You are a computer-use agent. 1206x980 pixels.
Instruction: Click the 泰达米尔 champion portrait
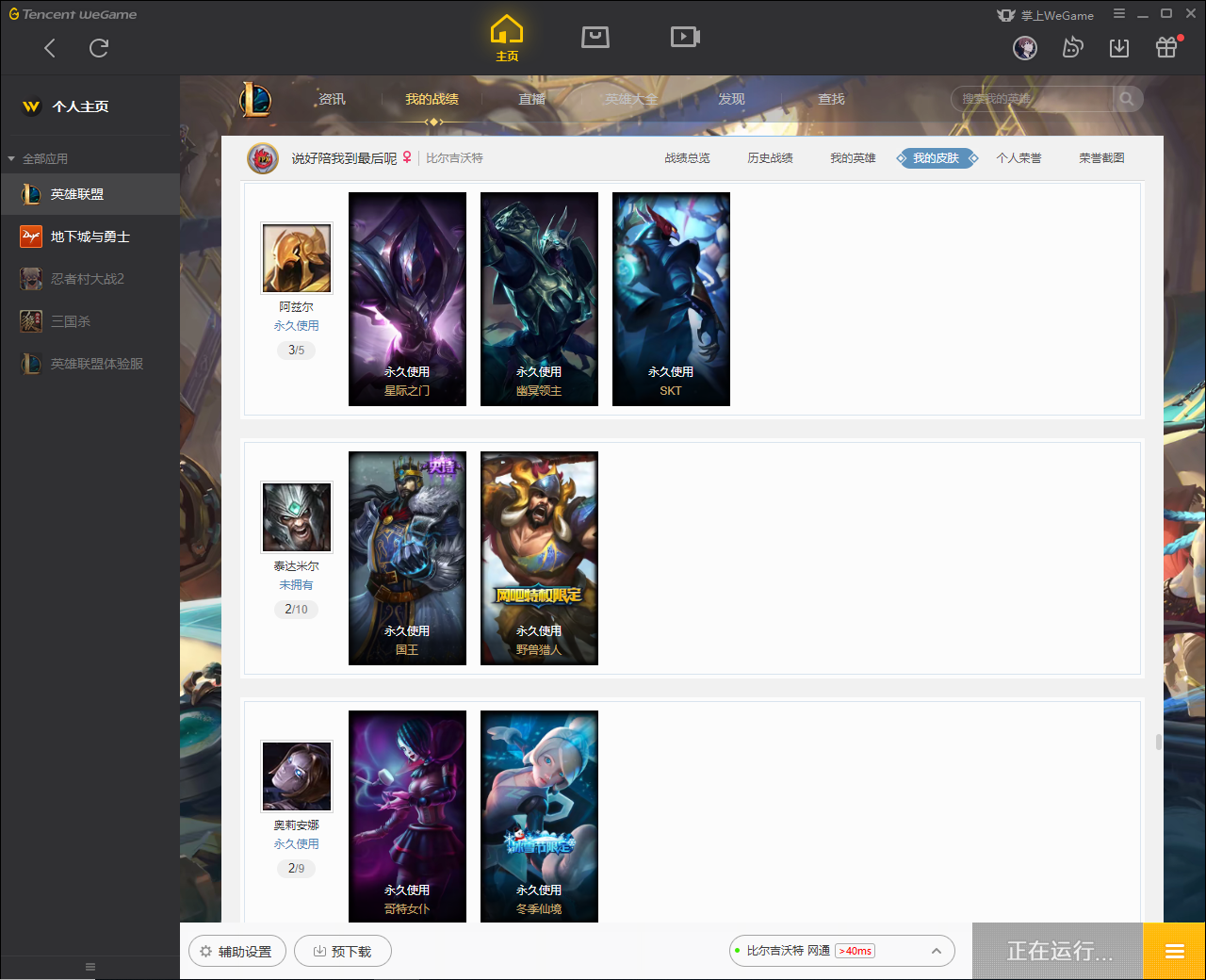[297, 517]
